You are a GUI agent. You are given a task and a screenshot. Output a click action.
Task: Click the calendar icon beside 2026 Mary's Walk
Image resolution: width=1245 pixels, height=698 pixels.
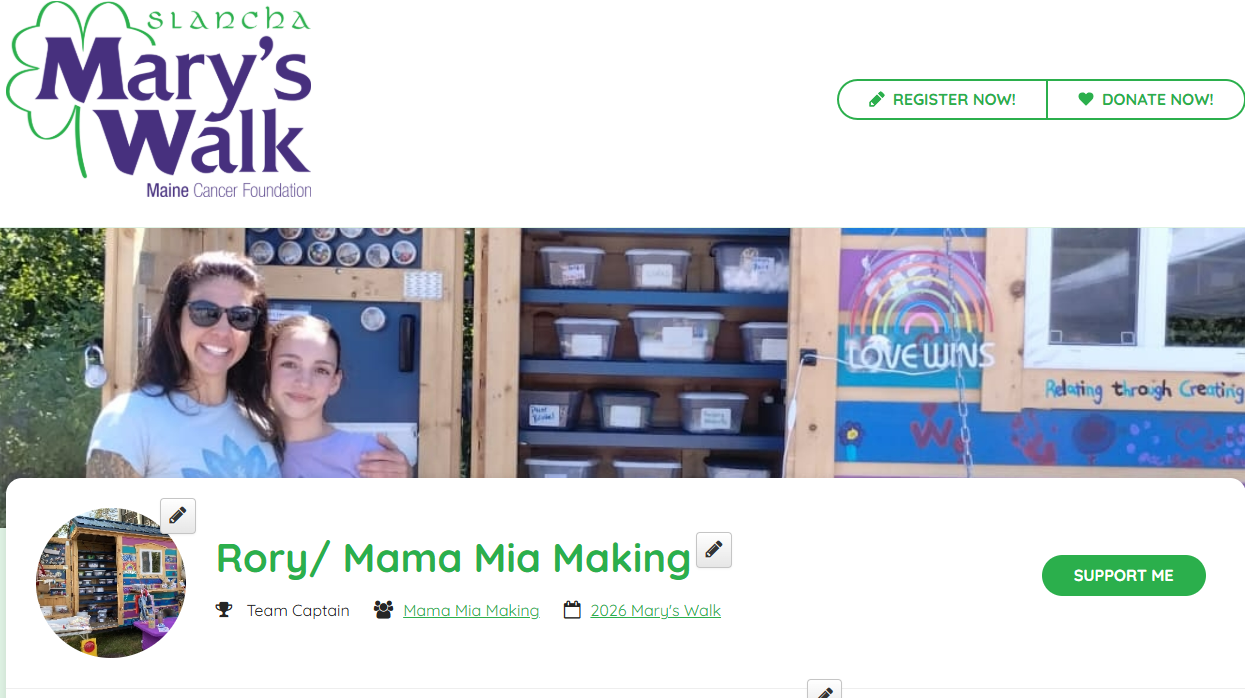572,610
